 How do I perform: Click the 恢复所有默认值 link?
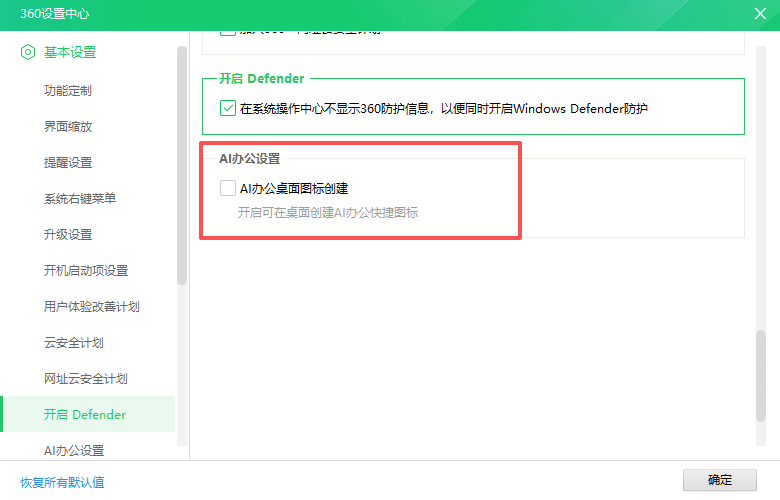[62, 482]
